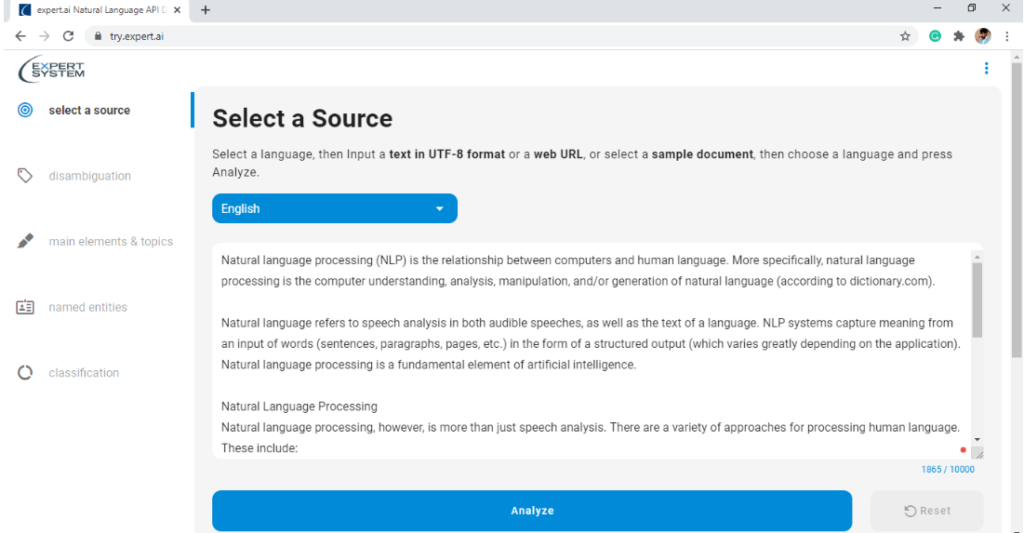Click the Expert System logo
Screen dimensions: 1024x533
(x=52, y=69)
